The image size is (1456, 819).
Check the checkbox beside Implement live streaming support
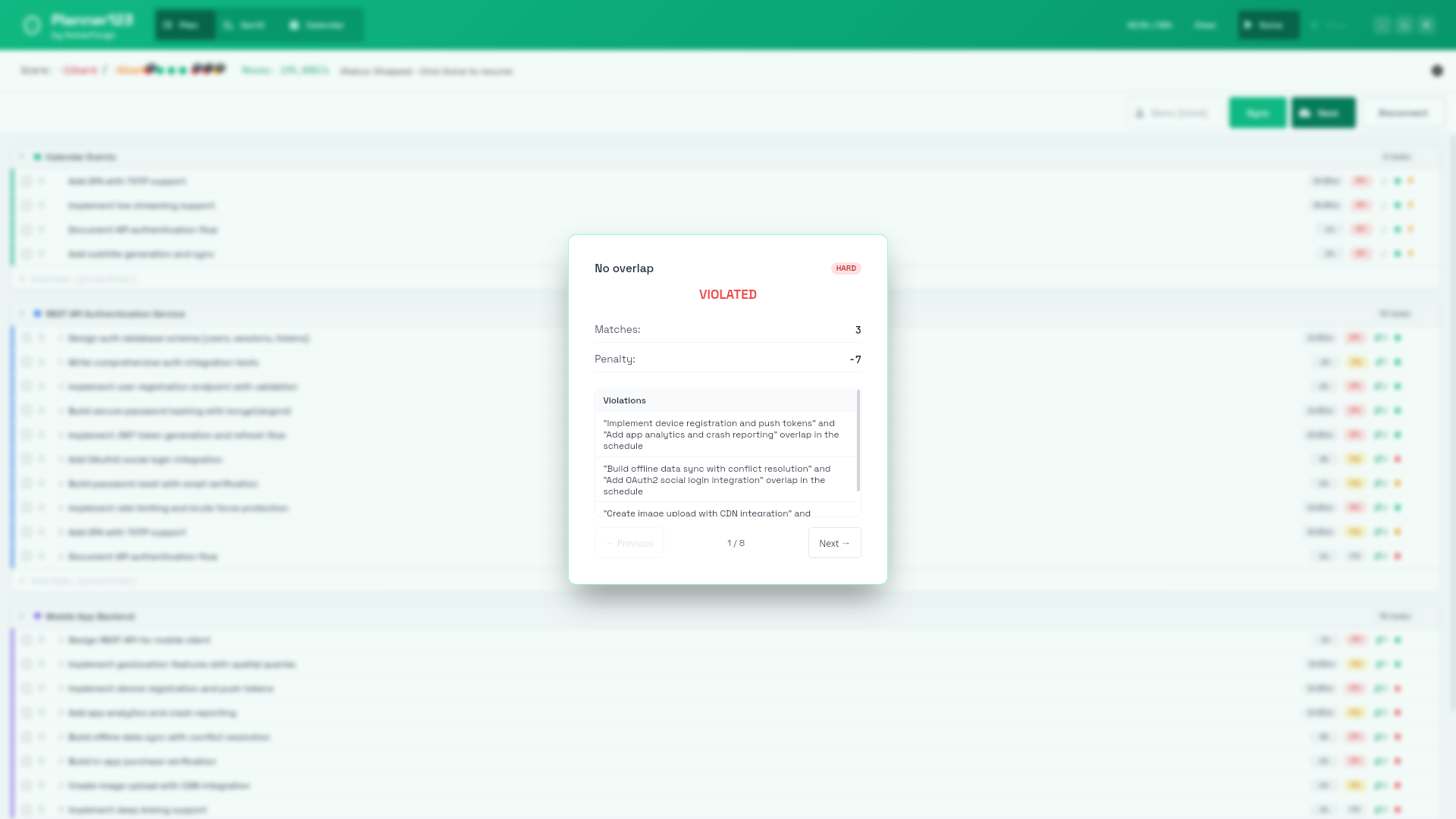click(28, 206)
